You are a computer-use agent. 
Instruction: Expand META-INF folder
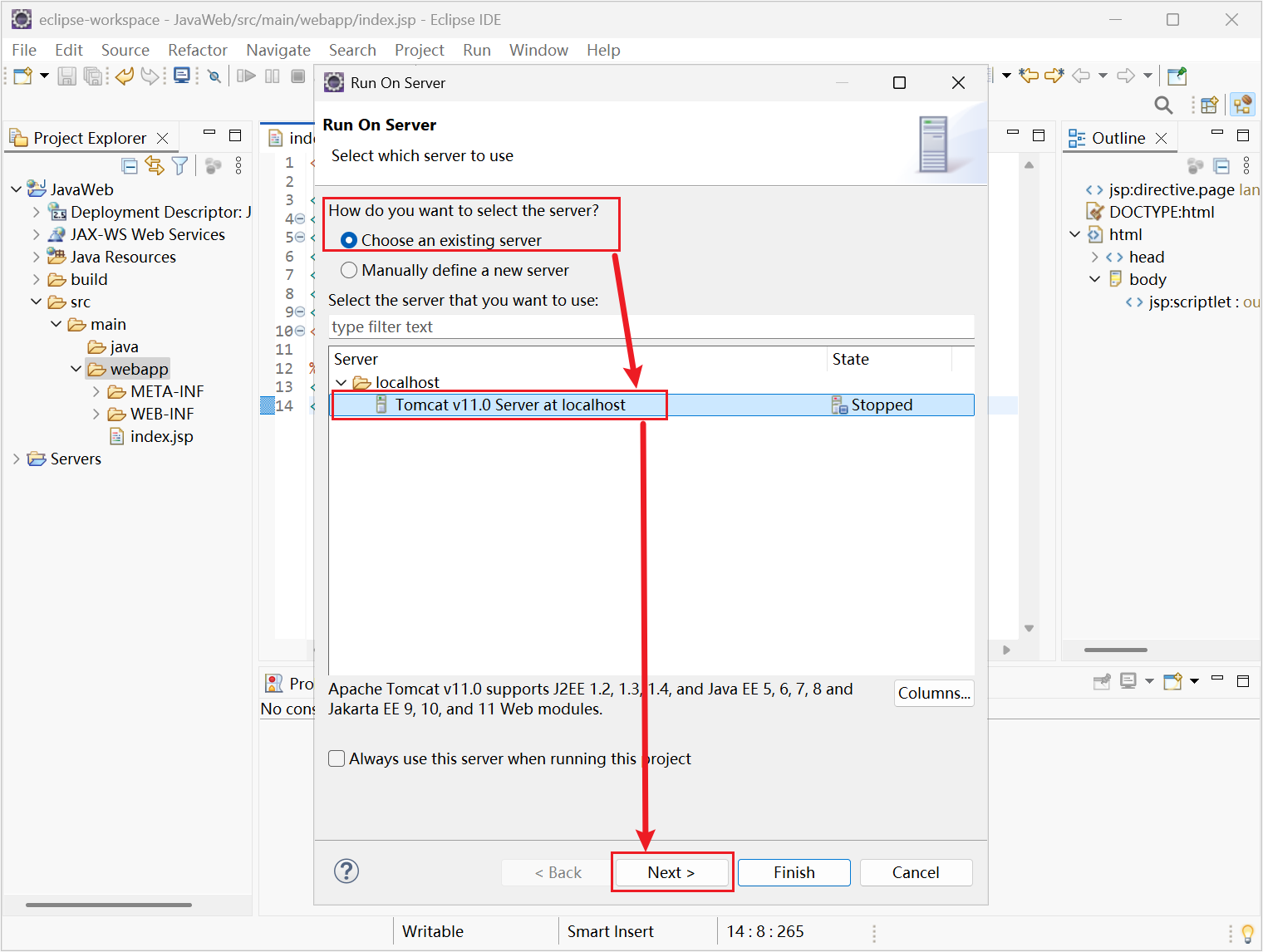(96, 391)
